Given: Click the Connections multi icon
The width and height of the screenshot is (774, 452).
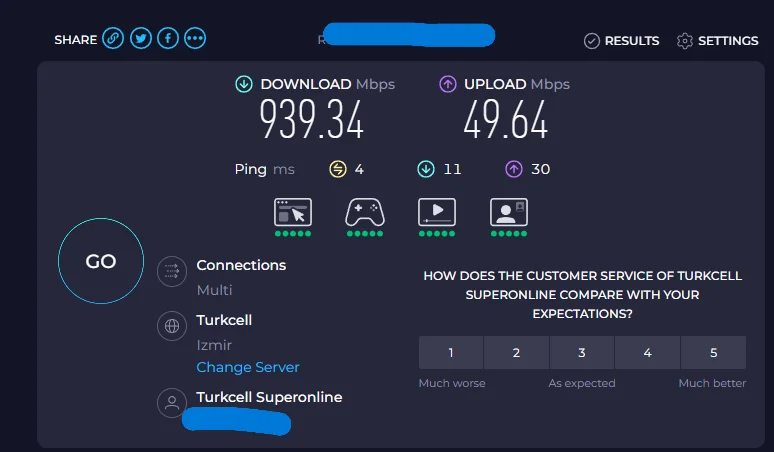Looking at the screenshot, I should point(172,271).
